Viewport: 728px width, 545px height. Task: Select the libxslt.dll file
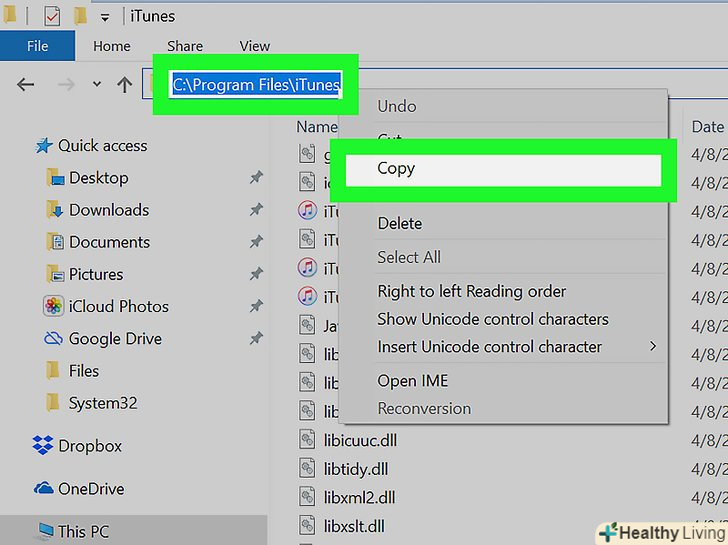pos(354,526)
